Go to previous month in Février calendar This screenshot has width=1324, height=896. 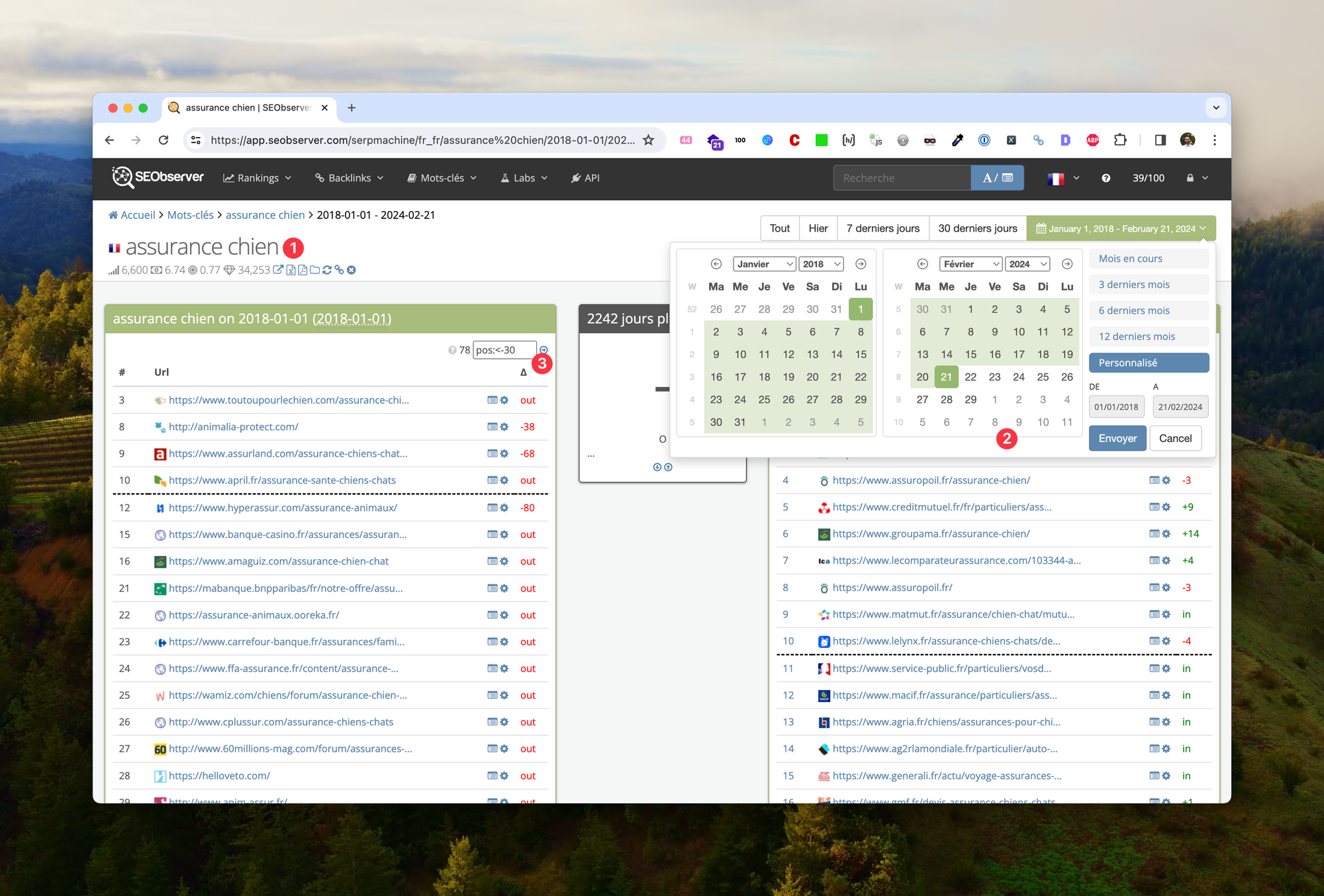point(923,264)
